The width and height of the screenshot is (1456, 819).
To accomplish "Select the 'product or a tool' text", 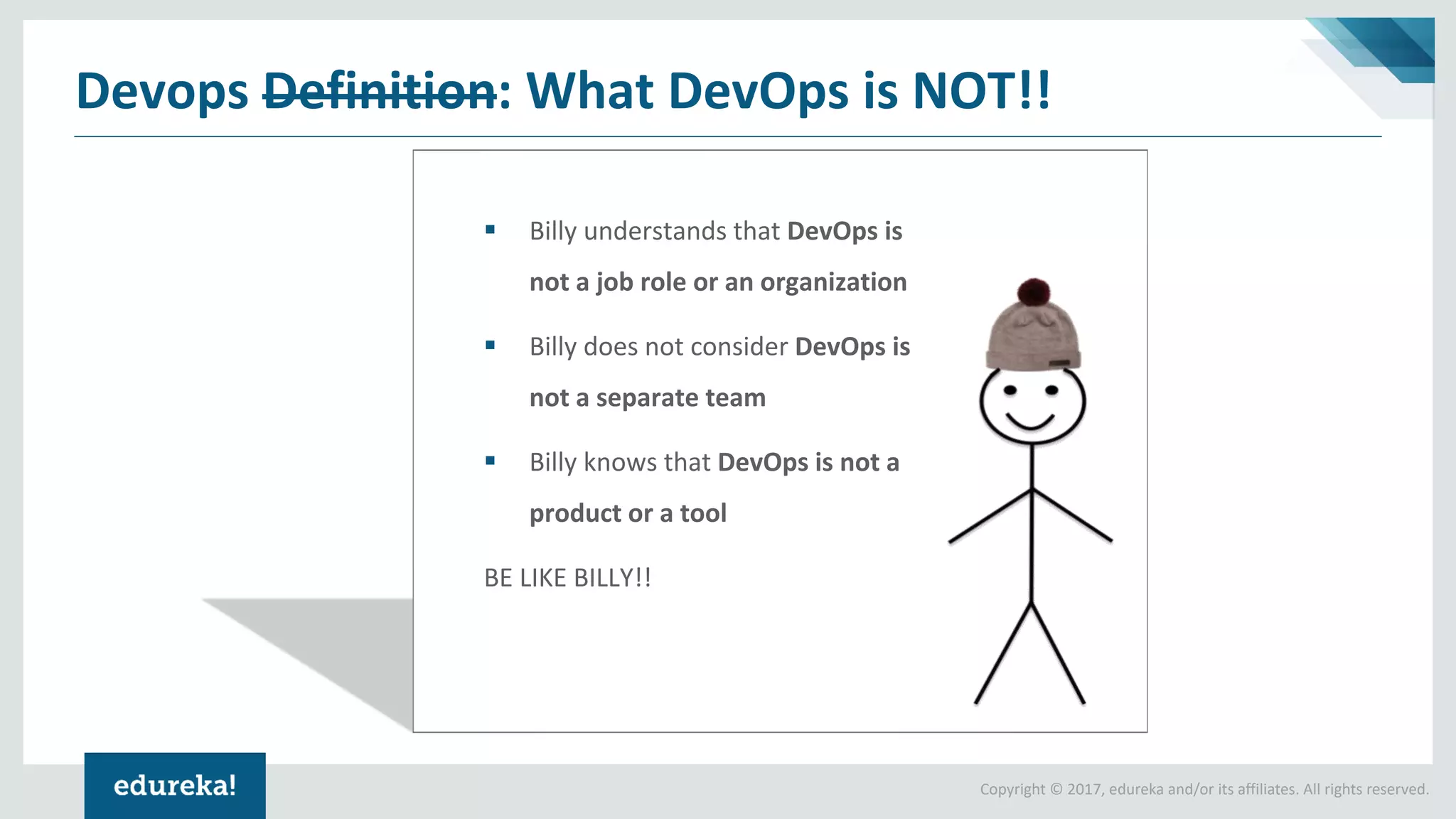I will (628, 513).
